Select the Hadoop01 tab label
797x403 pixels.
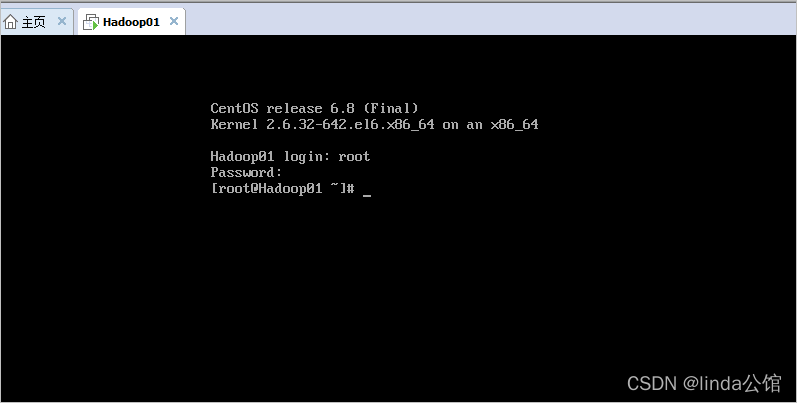[131, 21]
